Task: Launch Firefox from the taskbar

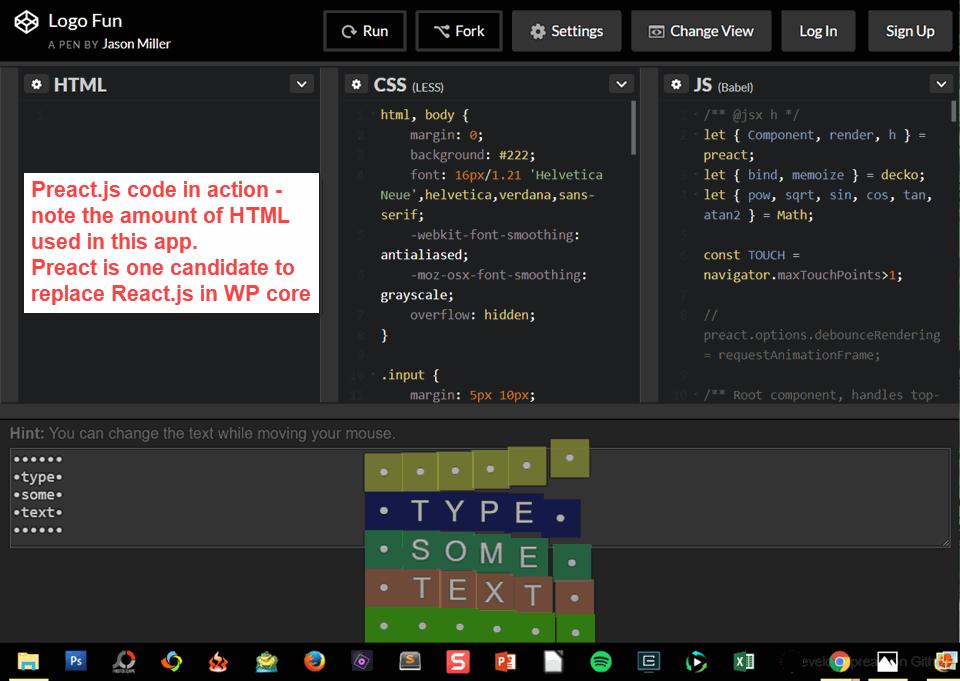Action: [315, 661]
